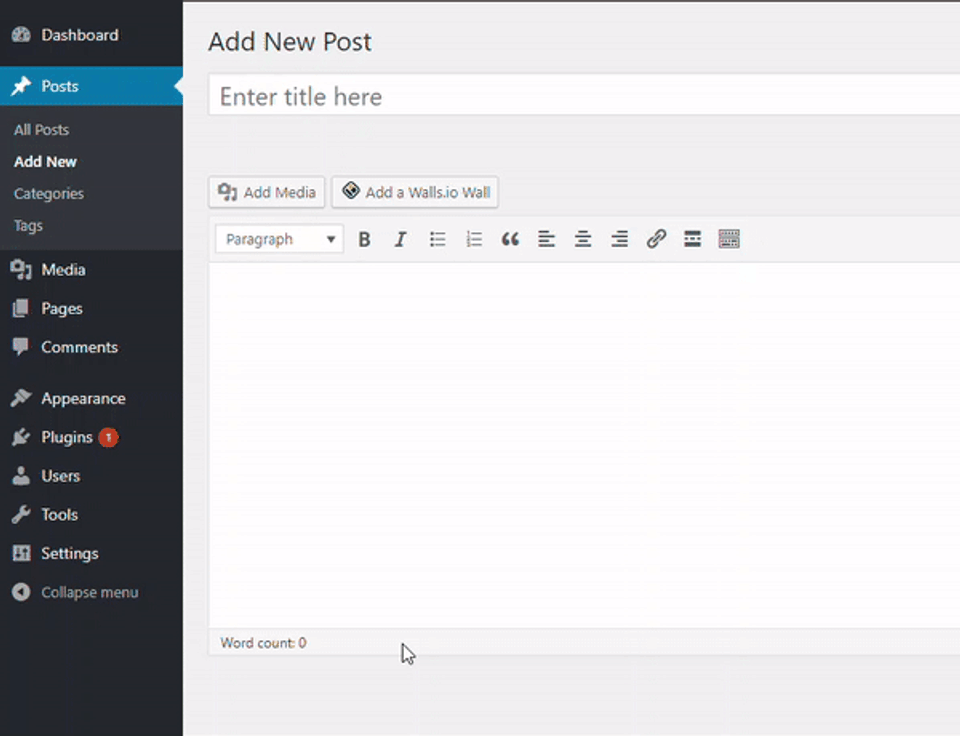Click the Add New Post heading

[290, 42]
